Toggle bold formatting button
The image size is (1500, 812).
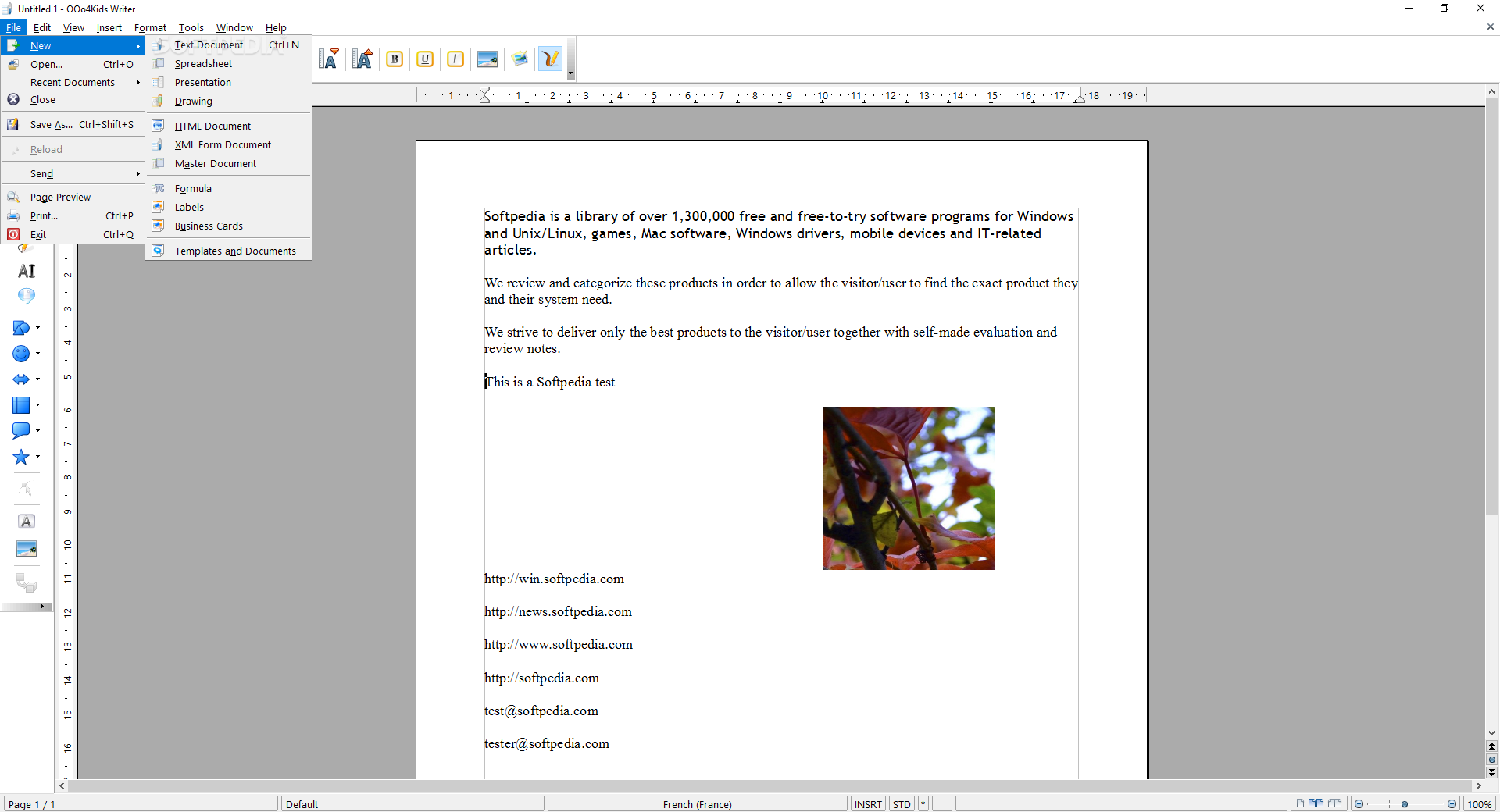tap(395, 59)
